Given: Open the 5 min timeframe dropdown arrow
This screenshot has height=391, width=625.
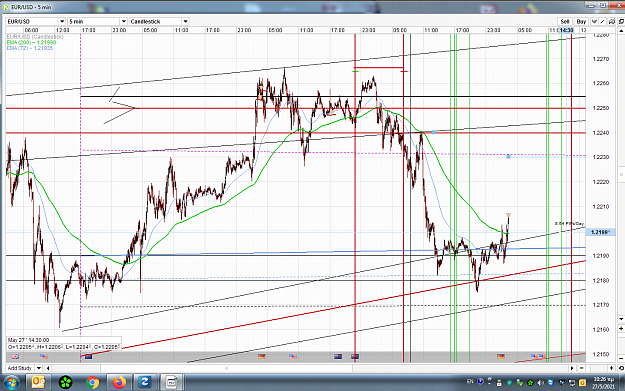Looking at the screenshot, I should [124, 22].
